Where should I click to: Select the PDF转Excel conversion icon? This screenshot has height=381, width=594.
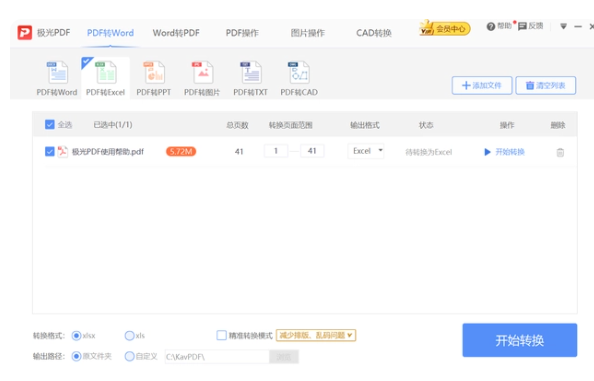(106, 73)
